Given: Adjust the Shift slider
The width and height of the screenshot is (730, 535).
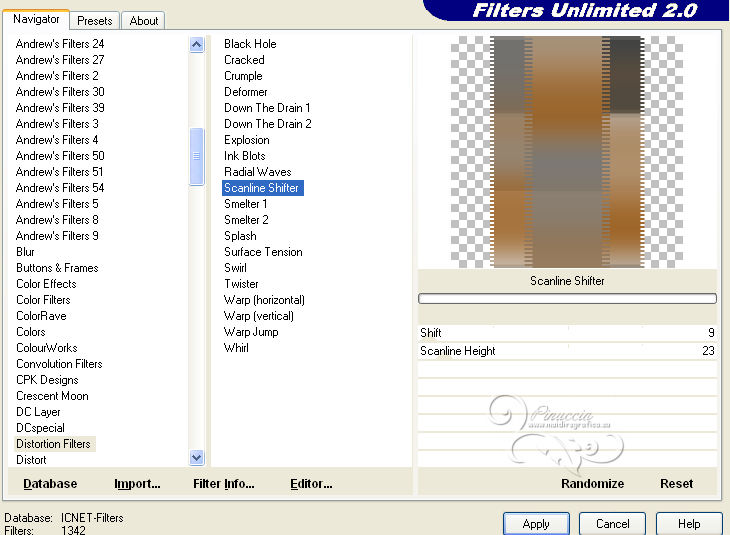Looking at the screenshot, I should tap(567, 333).
